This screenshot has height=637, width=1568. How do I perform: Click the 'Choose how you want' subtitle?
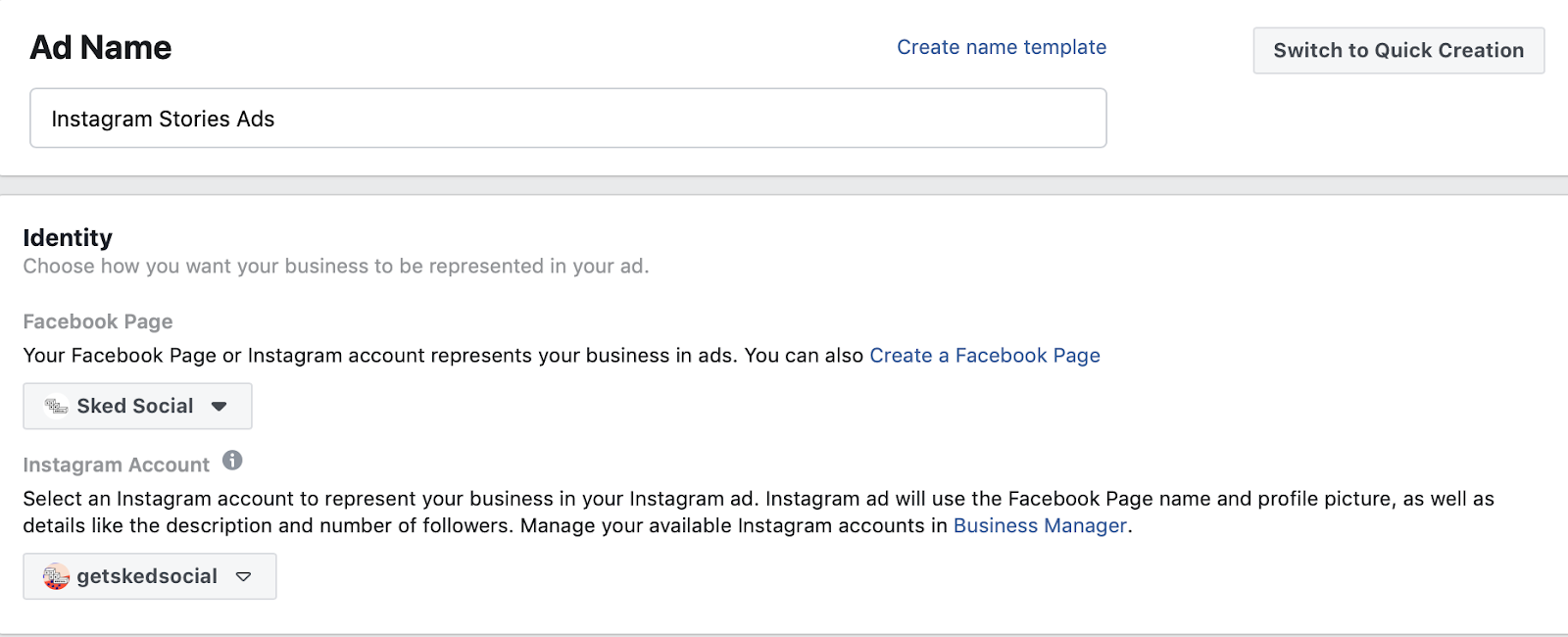[x=336, y=267]
